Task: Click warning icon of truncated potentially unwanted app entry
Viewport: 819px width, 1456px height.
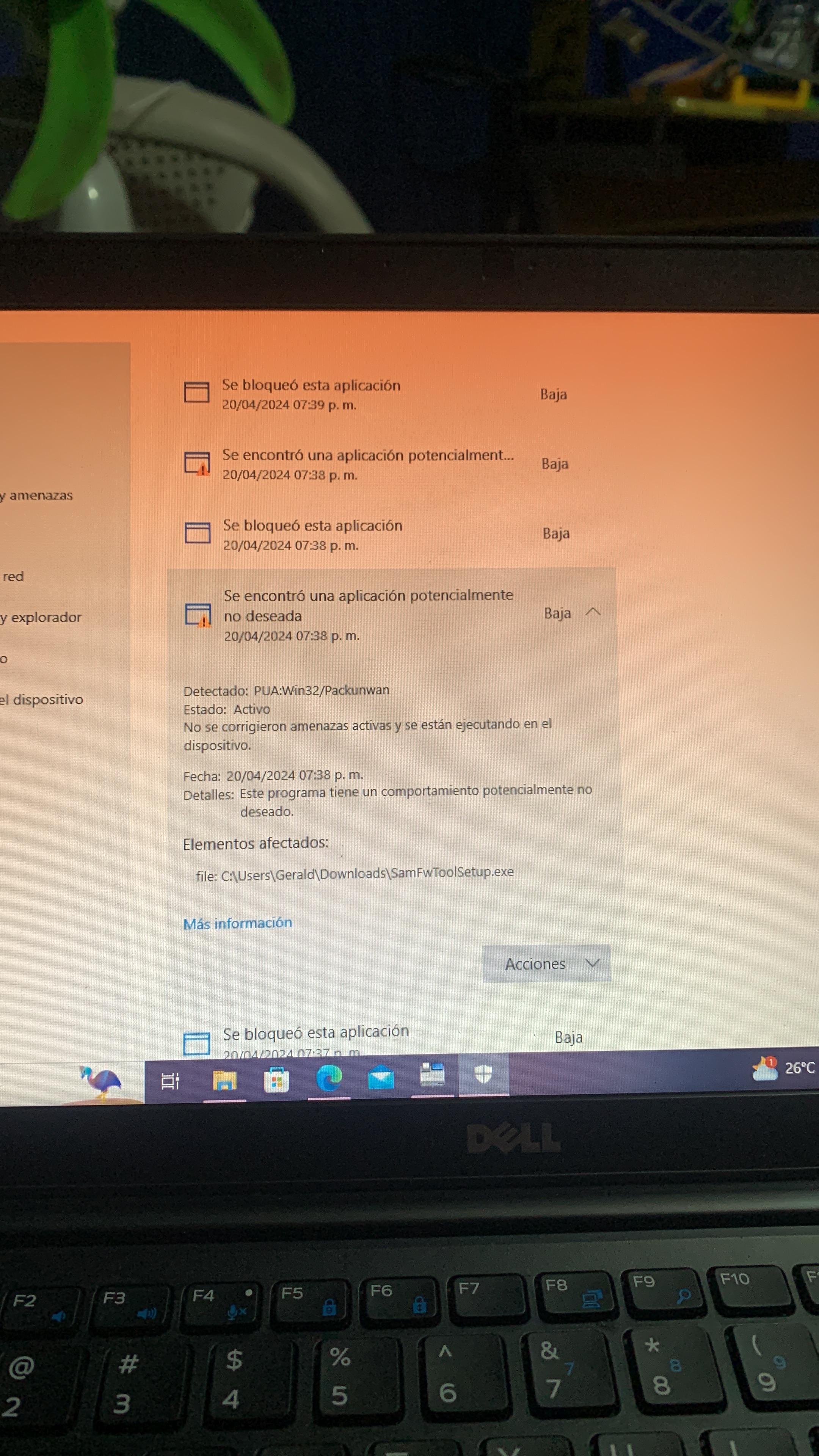Action: pos(197,463)
